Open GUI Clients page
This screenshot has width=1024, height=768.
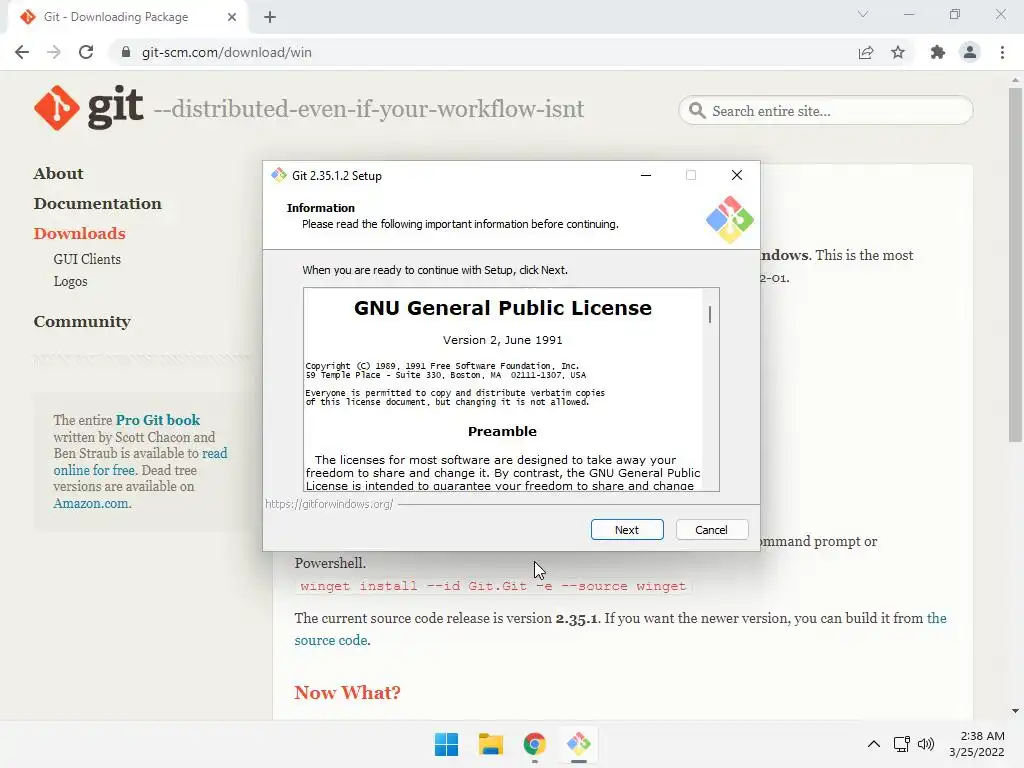tap(87, 259)
